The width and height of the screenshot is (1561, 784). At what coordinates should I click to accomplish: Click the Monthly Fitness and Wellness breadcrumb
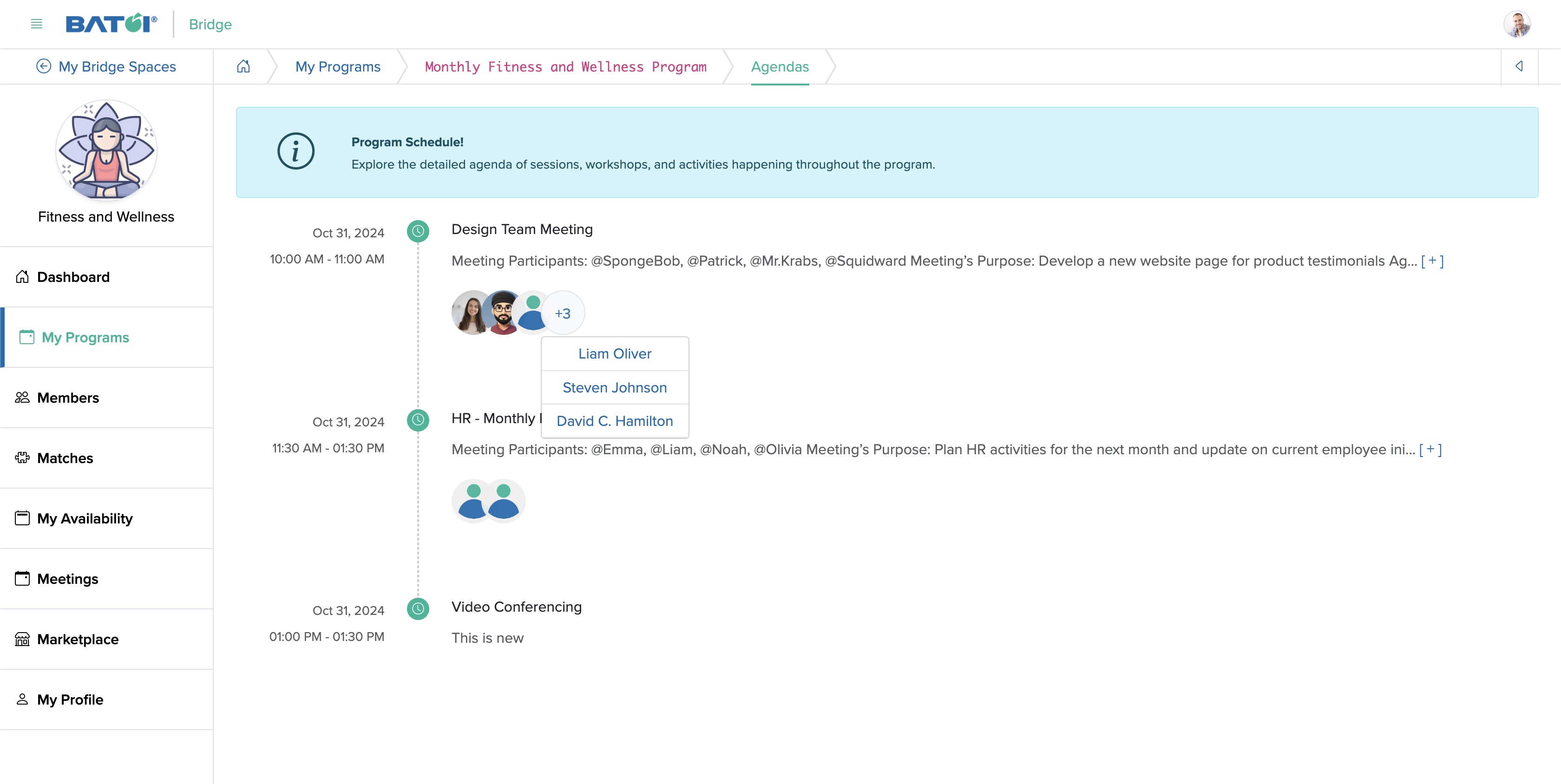565,66
